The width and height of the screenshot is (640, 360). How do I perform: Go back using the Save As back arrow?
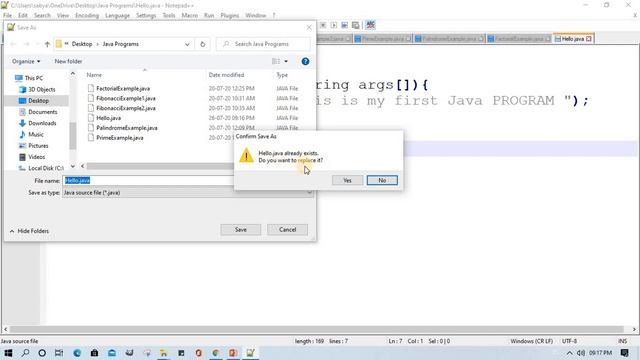tap(13, 44)
